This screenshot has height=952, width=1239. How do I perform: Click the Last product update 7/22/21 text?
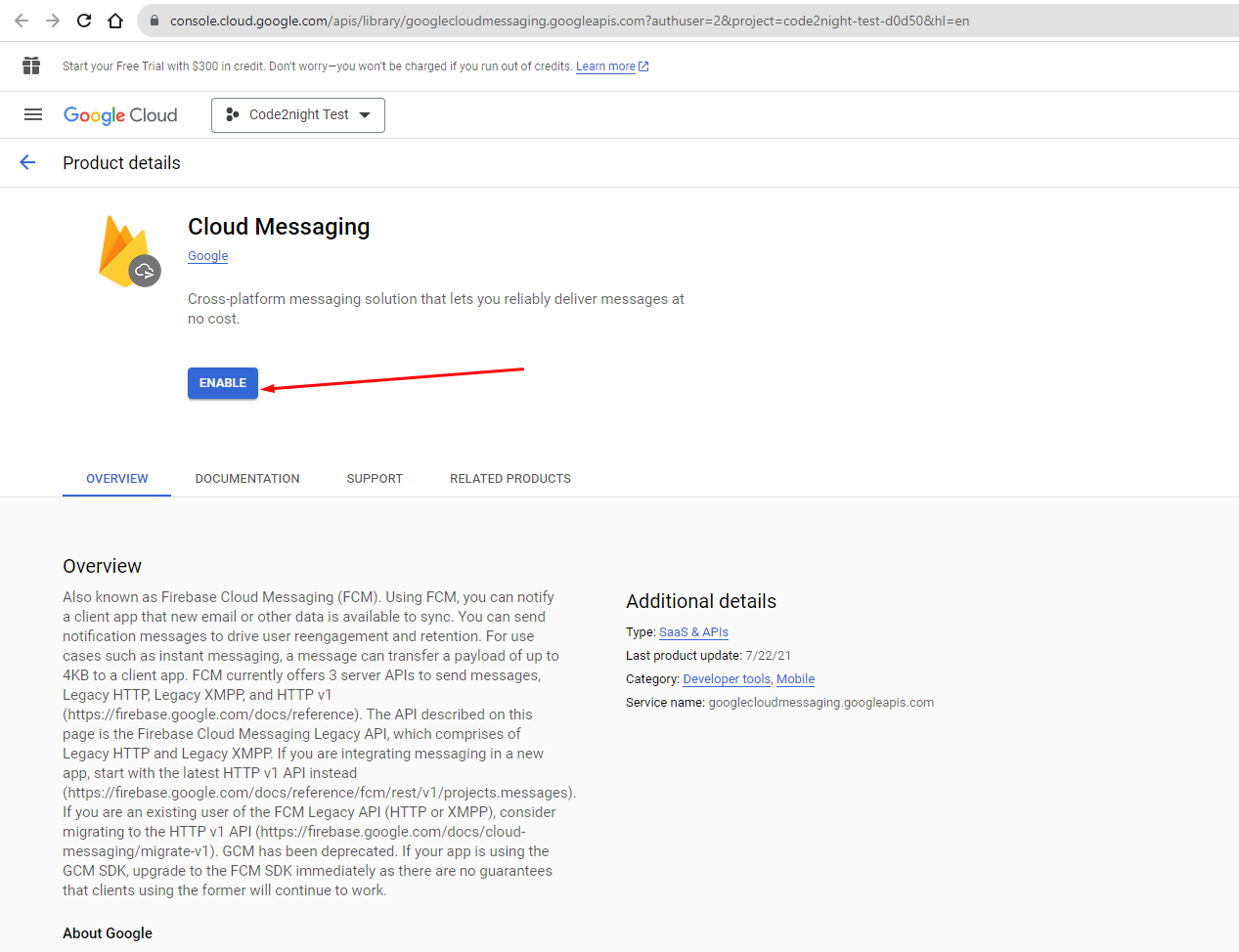(x=708, y=656)
